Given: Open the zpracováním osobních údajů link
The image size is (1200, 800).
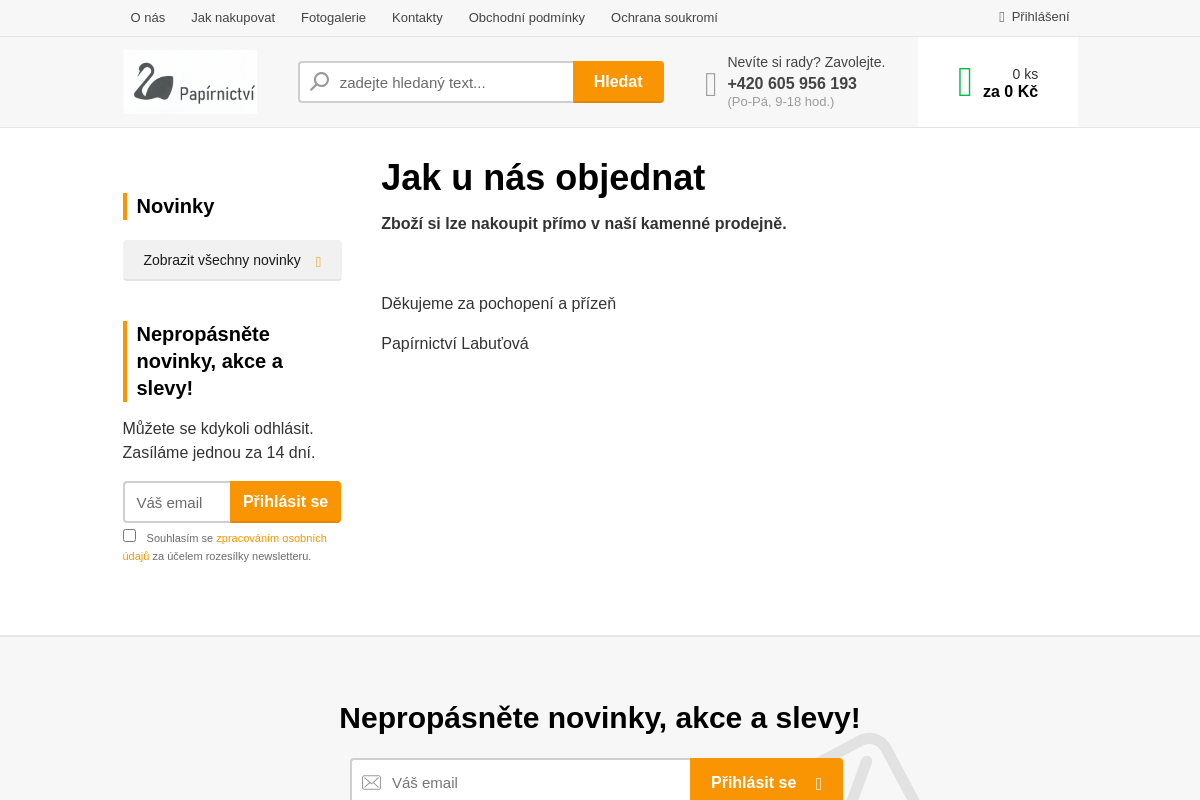Looking at the screenshot, I should pyautogui.click(x=271, y=537).
